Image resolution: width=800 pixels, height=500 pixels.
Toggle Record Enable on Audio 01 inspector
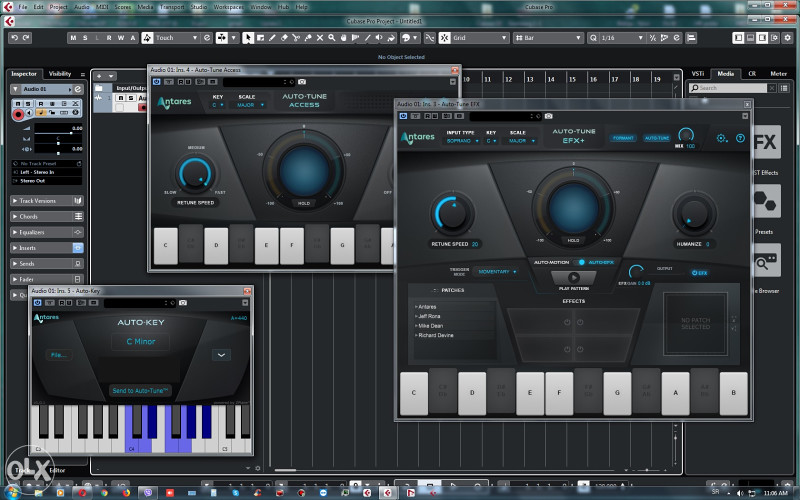click(x=18, y=115)
